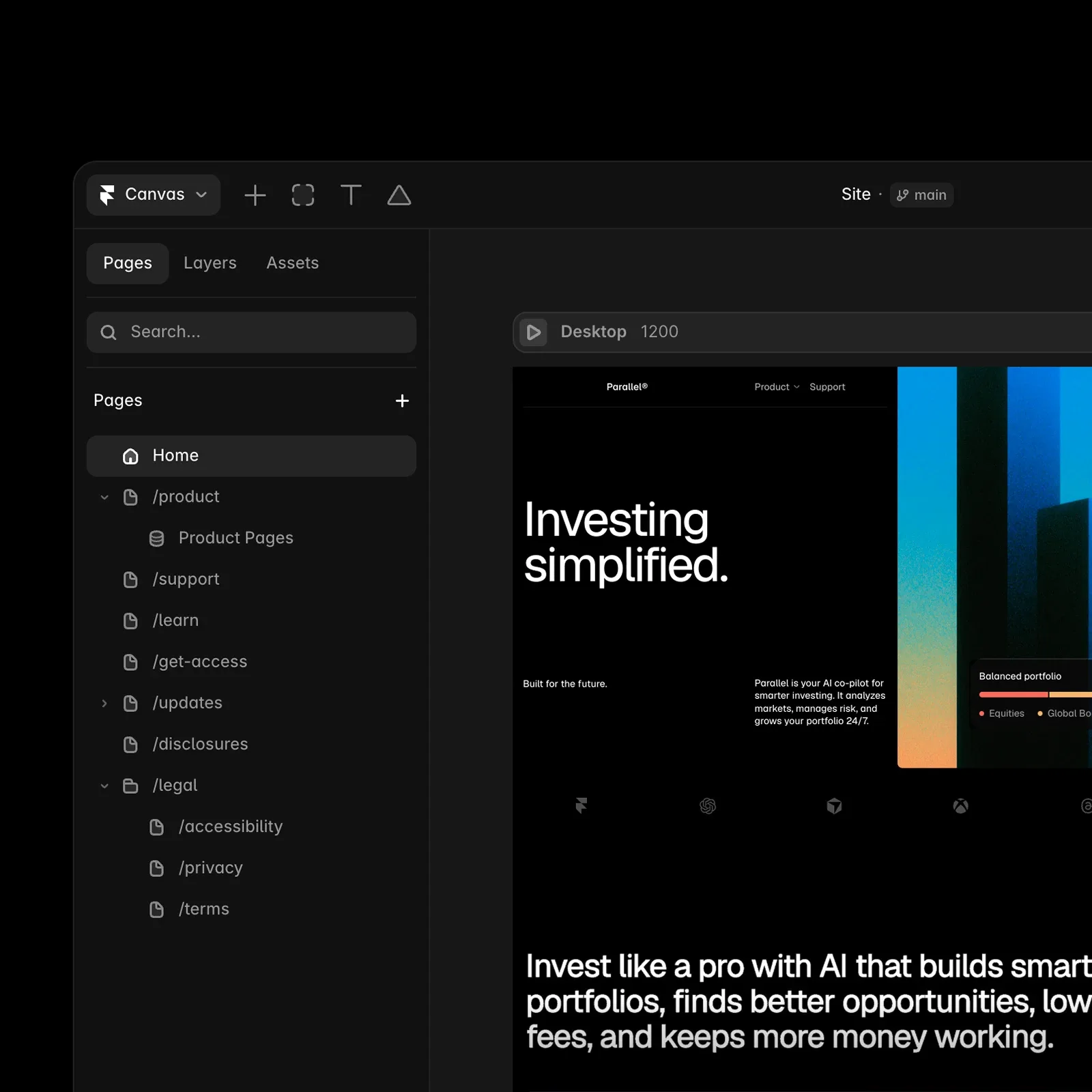
Task: Open the /terms page
Action: coord(204,910)
